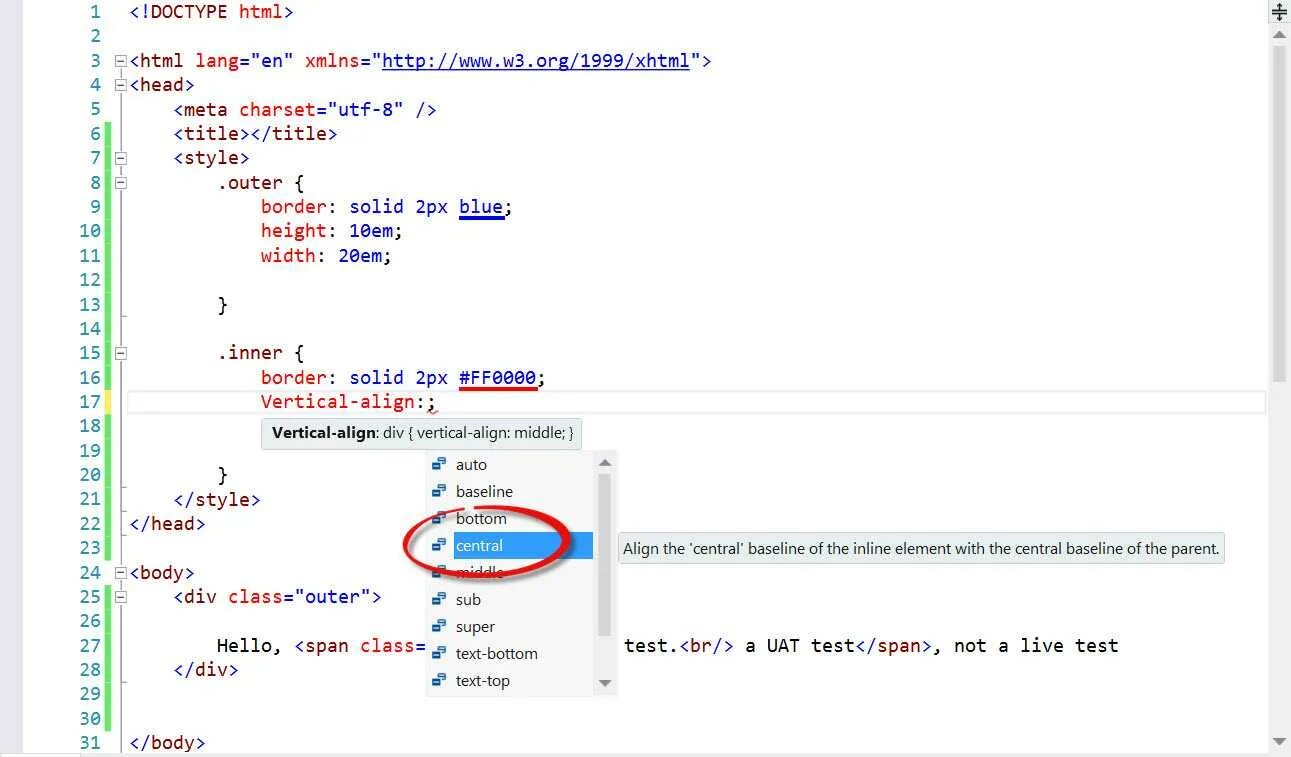Choose 'sub' from the completion list
Screen dimensions: 1291x757
click(x=468, y=600)
